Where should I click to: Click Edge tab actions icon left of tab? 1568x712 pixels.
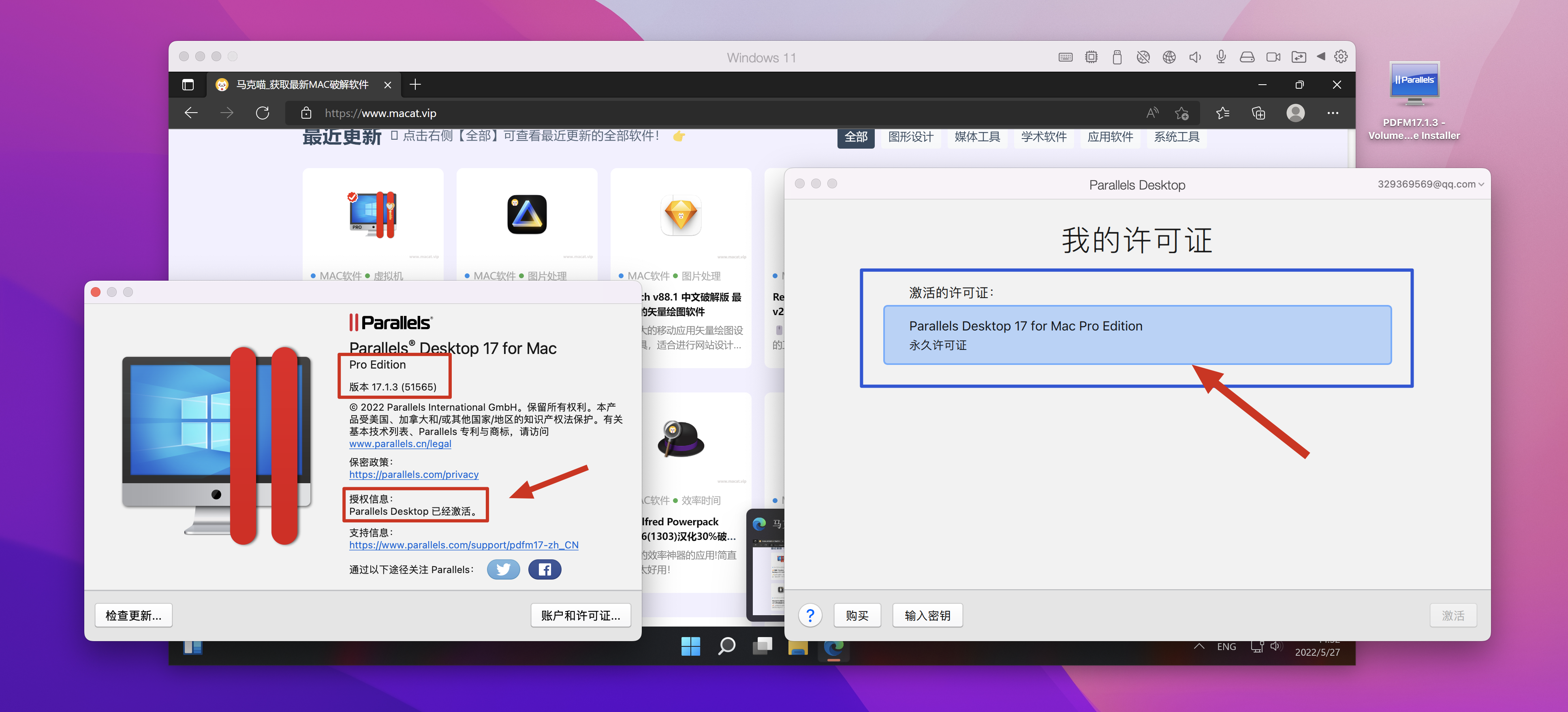pyautogui.click(x=188, y=85)
